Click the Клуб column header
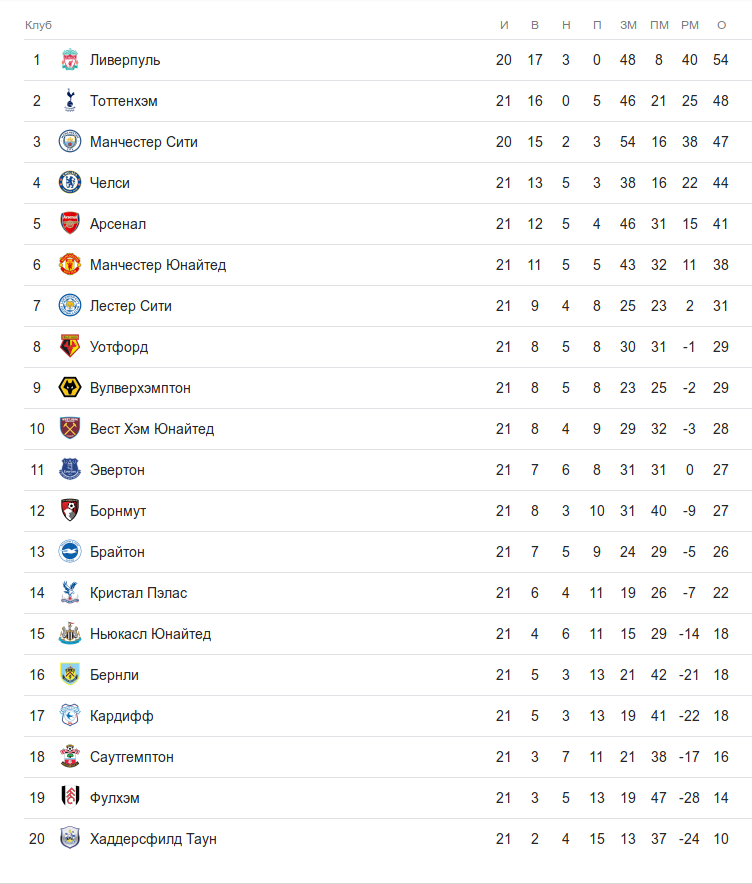 [x=38, y=25]
